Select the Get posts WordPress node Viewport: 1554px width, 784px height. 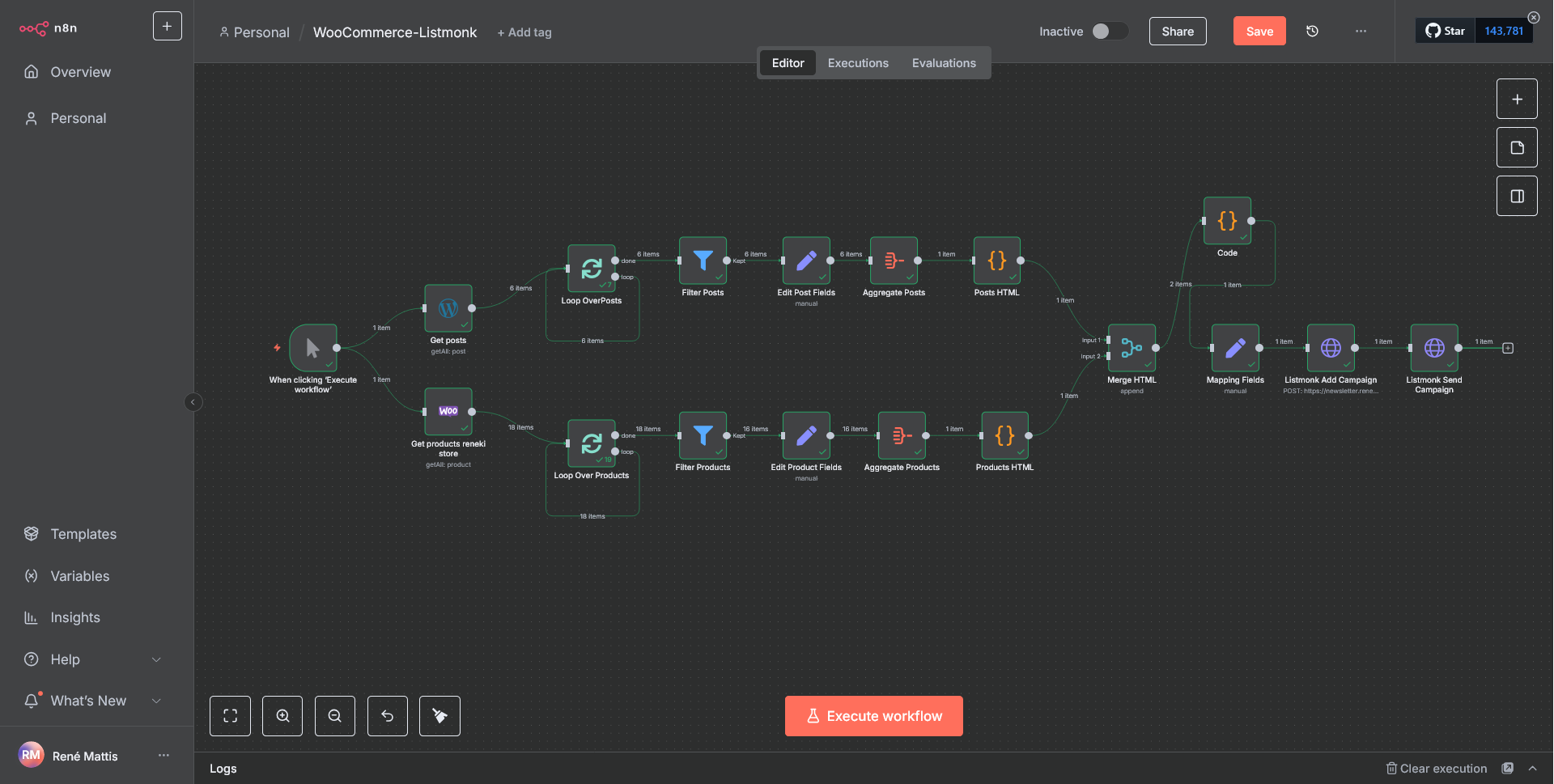point(448,308)
